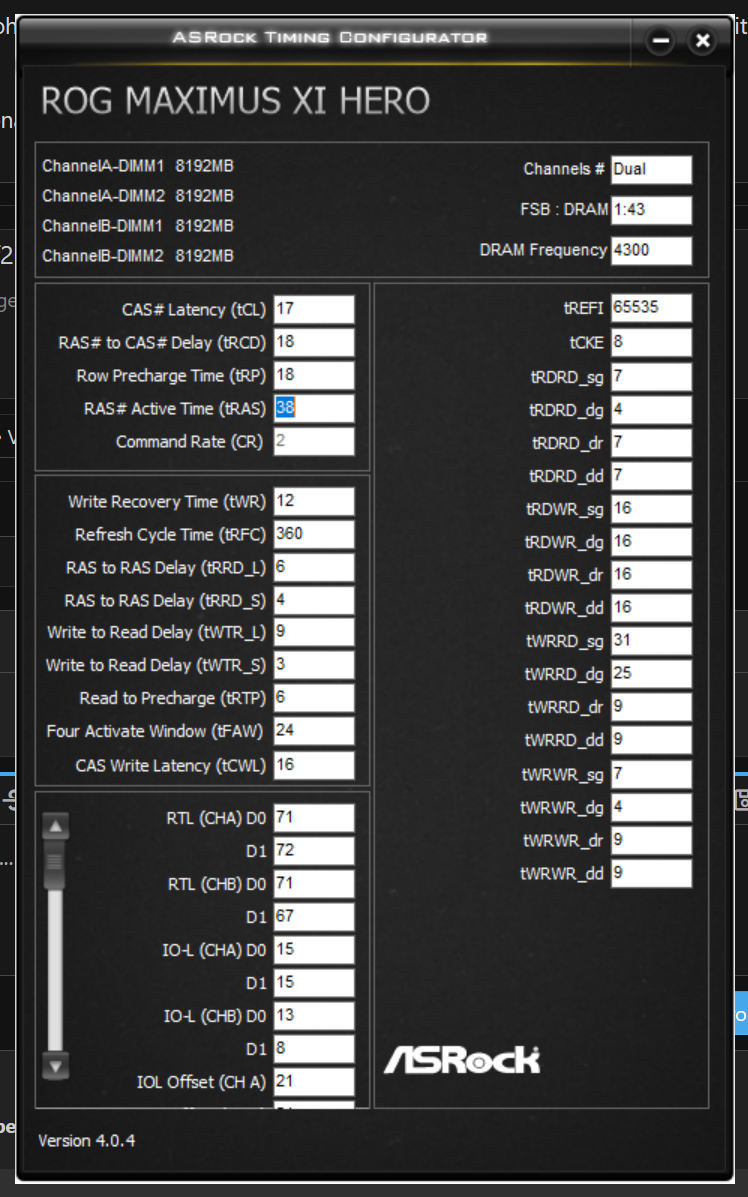
Task: Click the tWRRD_dr field
Action: [651, 707]
